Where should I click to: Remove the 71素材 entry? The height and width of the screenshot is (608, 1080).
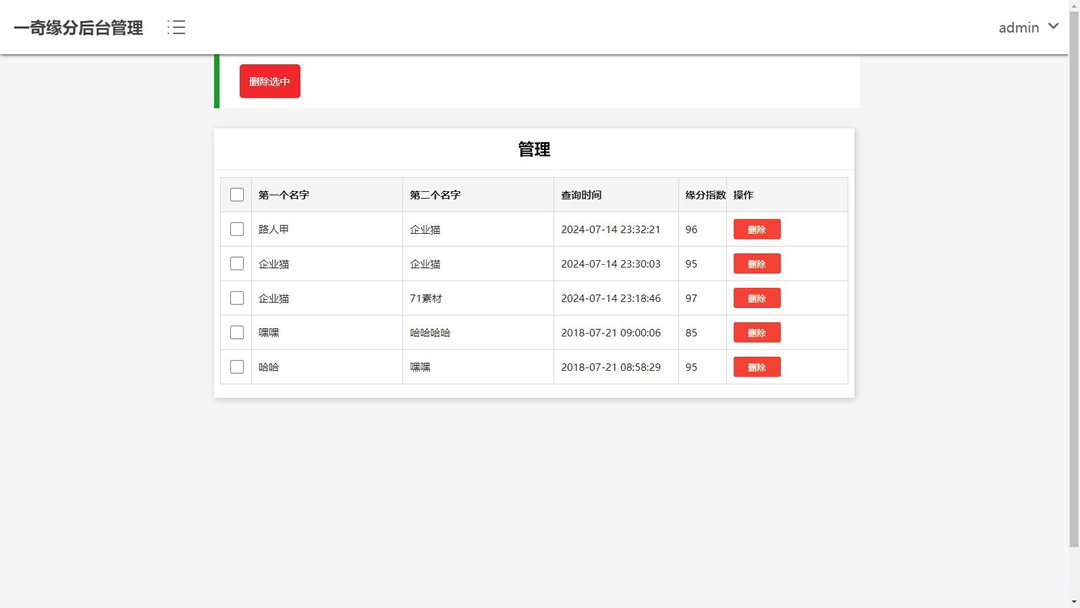tap(757, 298)
